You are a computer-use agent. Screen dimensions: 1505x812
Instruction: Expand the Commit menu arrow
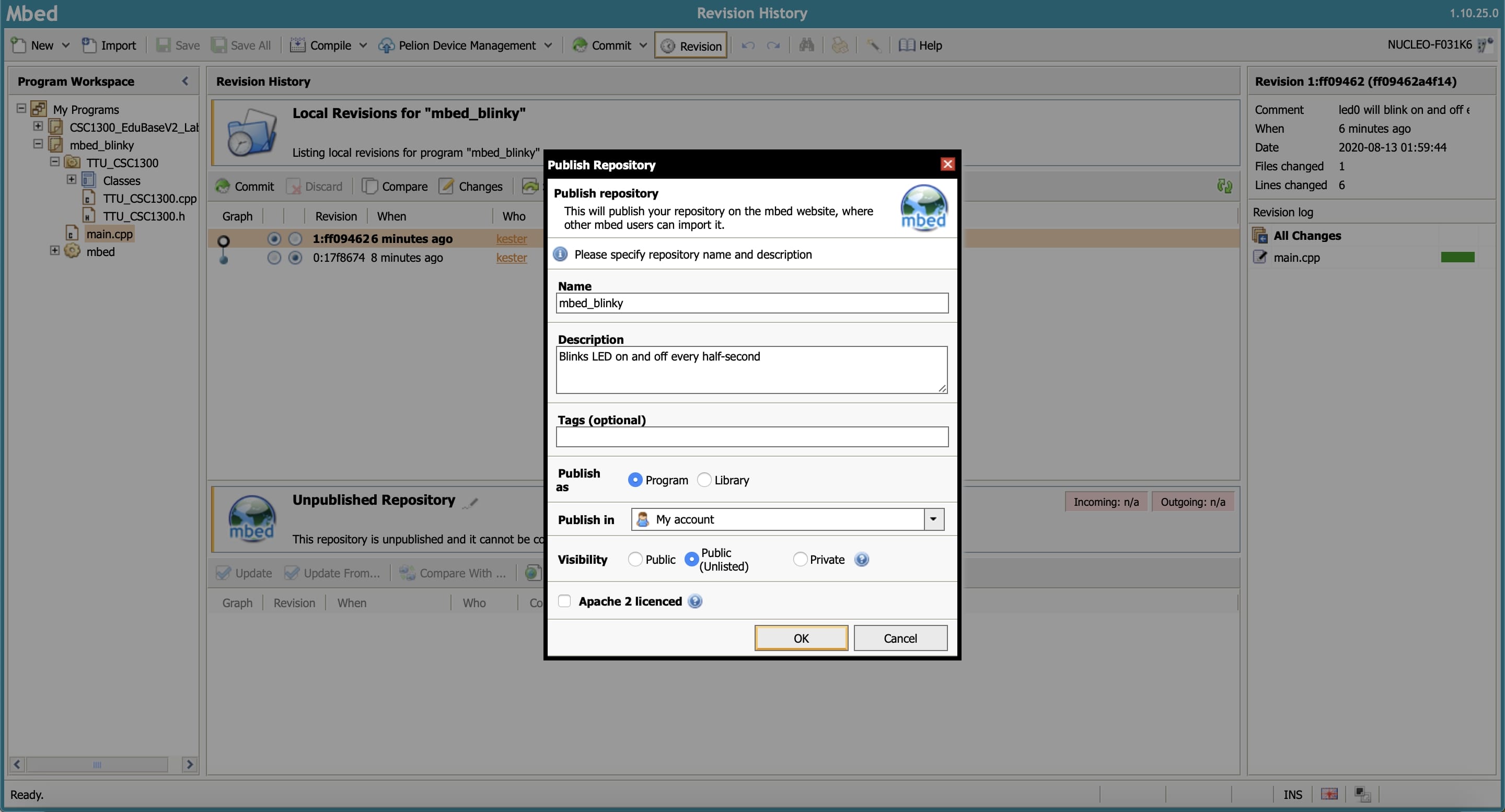pos(643,45)
